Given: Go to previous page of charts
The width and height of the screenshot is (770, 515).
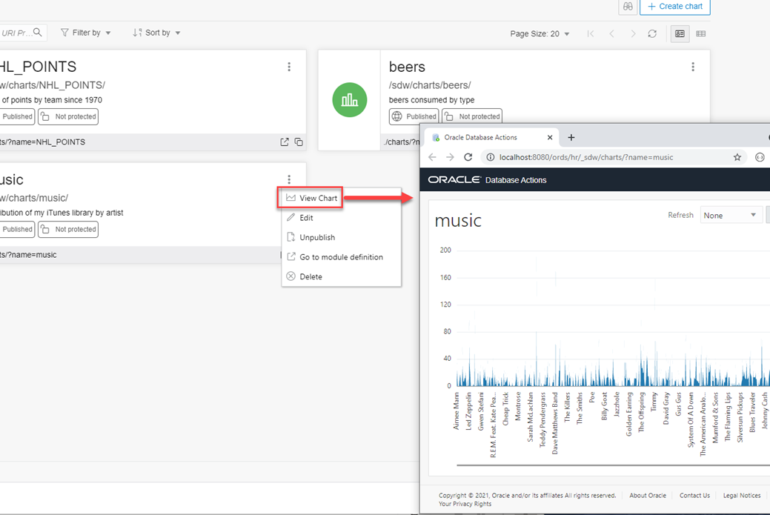Looking at the screenshot, I should [x=611, y=34].
